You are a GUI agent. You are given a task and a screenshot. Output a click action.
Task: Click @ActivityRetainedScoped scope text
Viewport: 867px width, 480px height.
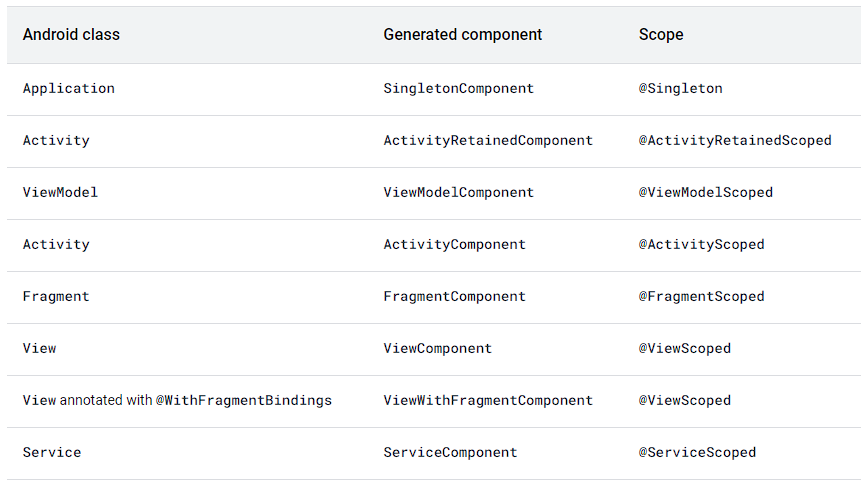tap(735, 140)
